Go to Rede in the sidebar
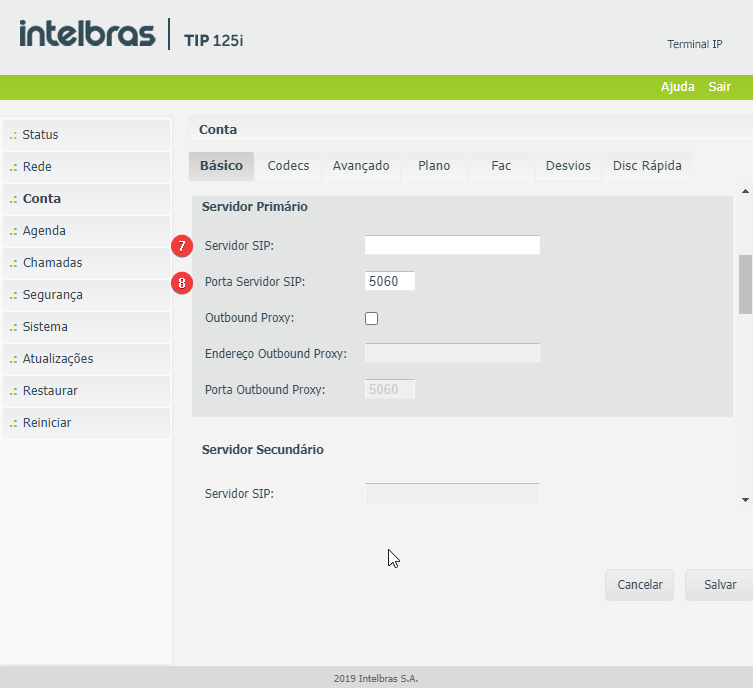Screen dimensions: 753x688 point(87,167)
